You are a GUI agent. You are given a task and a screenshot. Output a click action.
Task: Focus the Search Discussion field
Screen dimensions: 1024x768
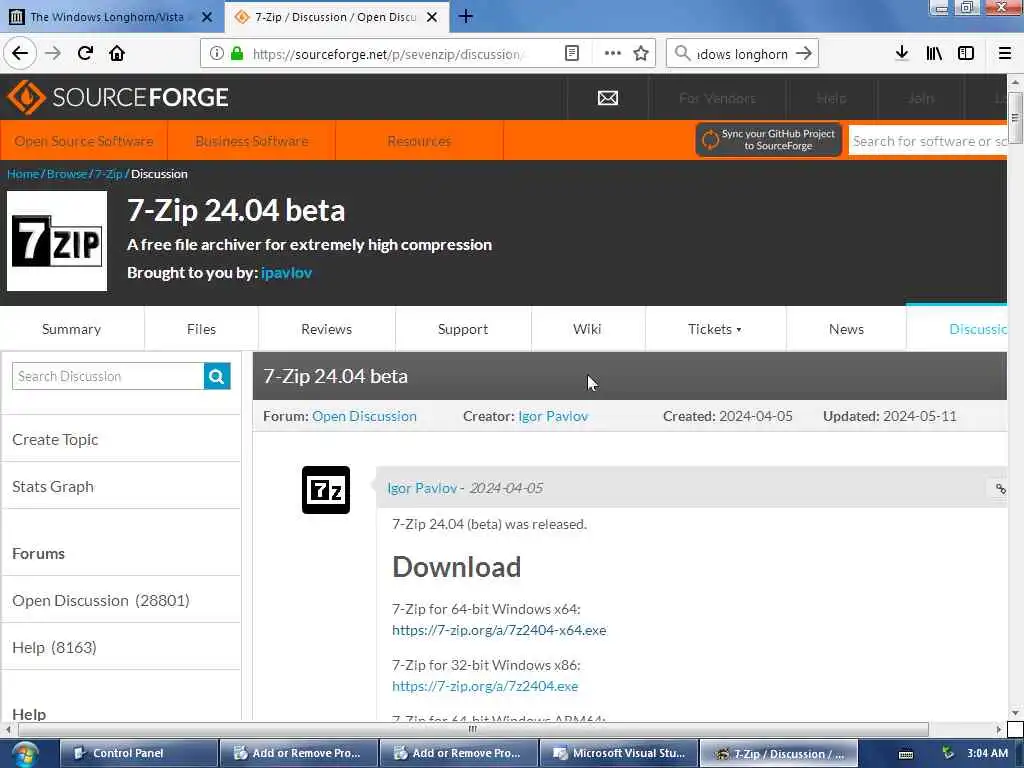pyautogui.click(x=108, y=376)
